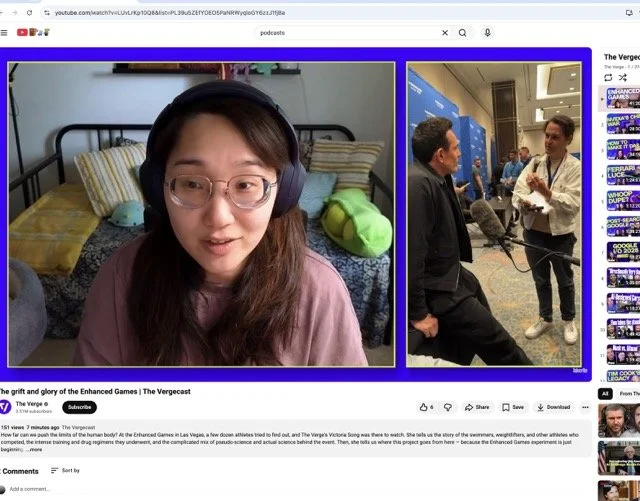Play playlist item 3 "How to make it"
This screenshot has width=640, height=501.
pos(623,149)
